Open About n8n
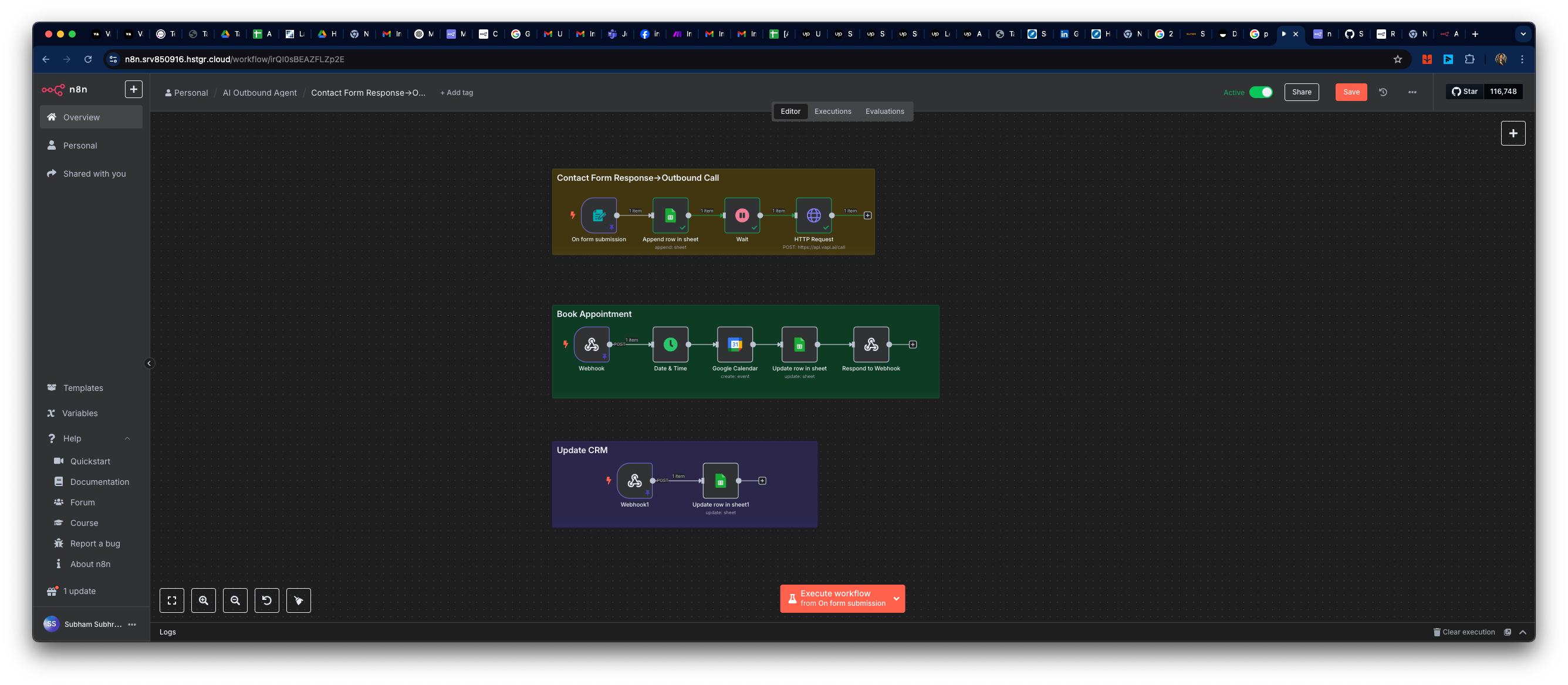 [92, 564]
